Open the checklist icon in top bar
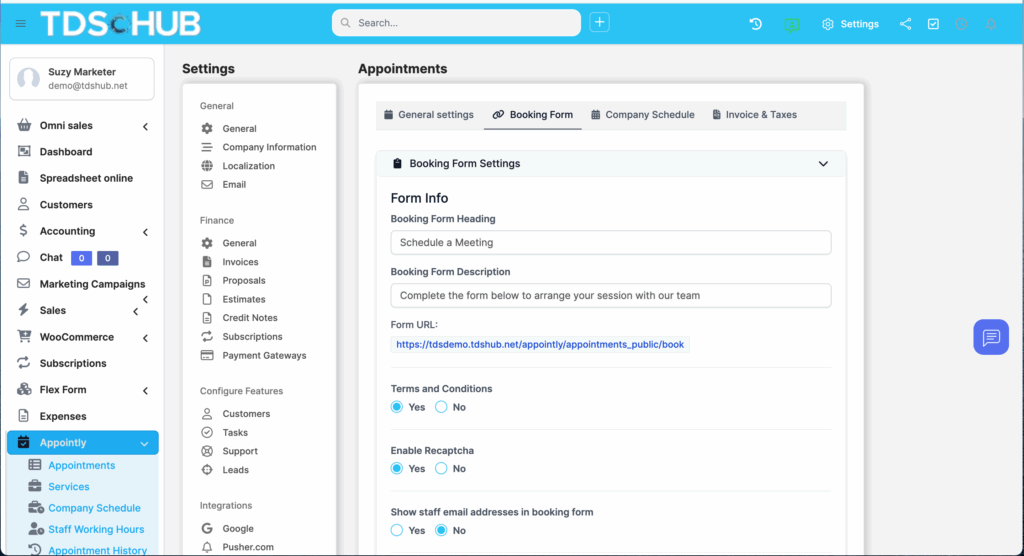1024x556 pixels. pos(933,24)
